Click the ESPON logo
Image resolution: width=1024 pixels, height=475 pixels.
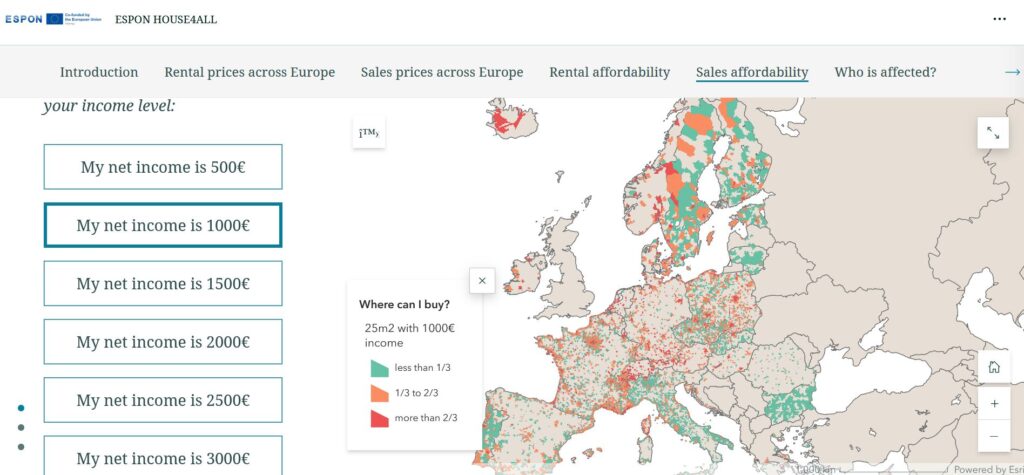click(24, 19)
